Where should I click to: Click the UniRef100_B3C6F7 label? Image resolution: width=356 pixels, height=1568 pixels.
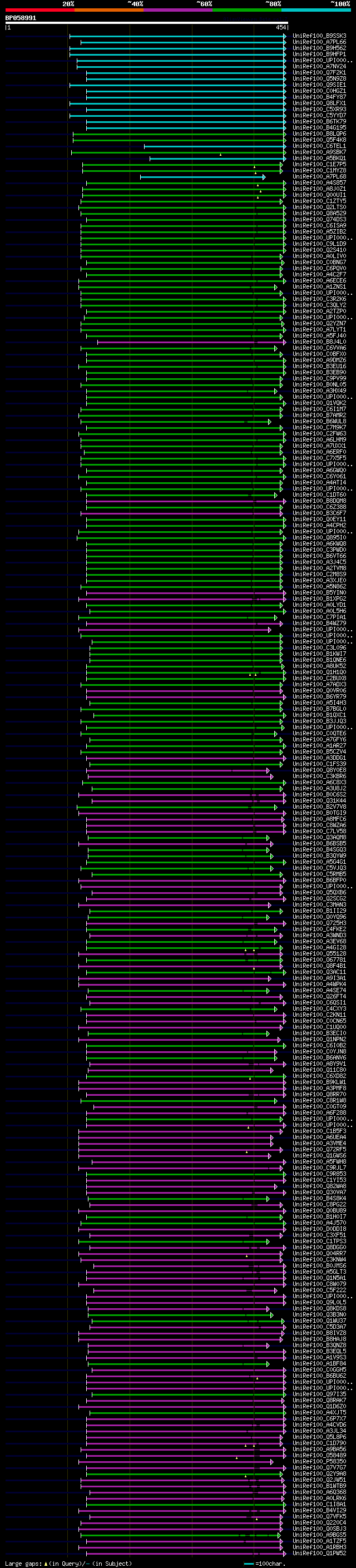(x=319, y=512)
